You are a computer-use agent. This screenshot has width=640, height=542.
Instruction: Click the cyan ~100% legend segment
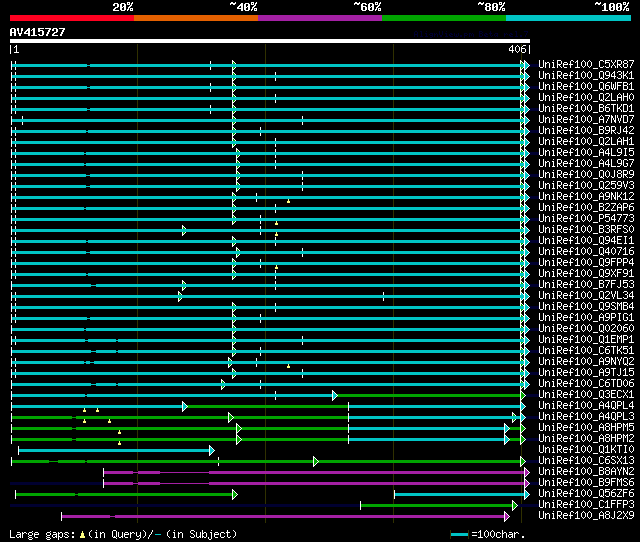(567, 17)
